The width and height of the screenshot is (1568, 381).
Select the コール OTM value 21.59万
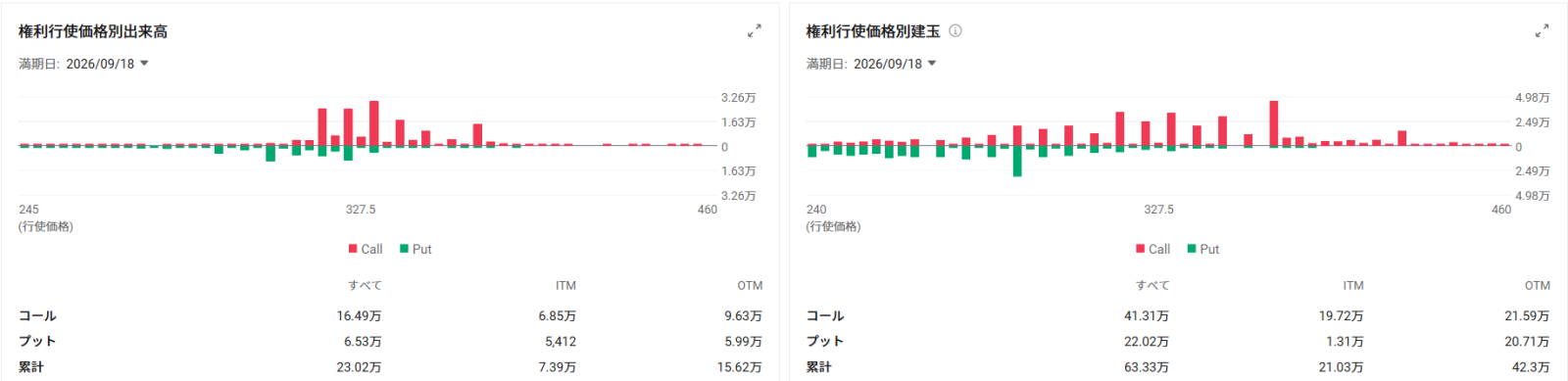(1527, 315)
